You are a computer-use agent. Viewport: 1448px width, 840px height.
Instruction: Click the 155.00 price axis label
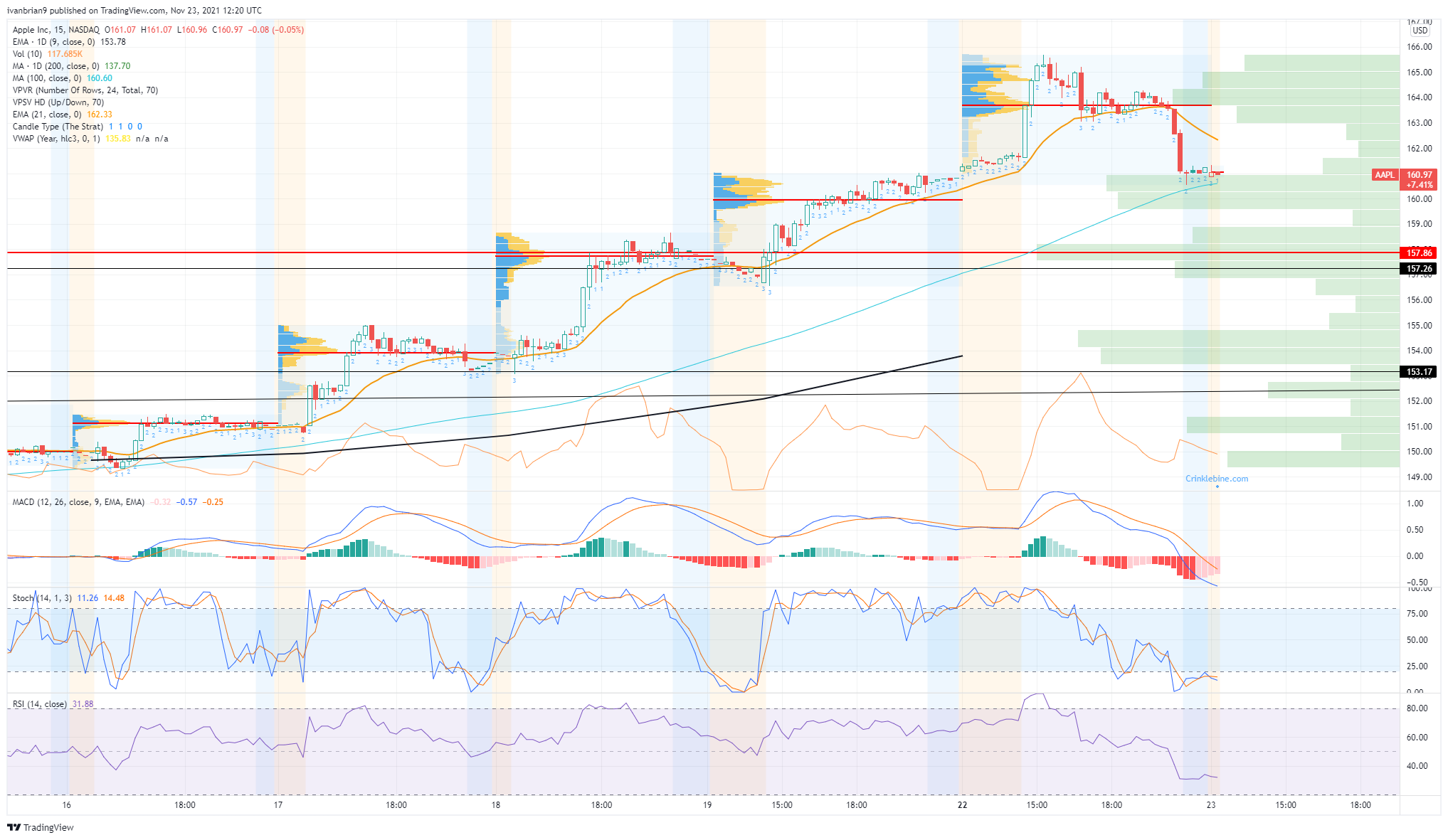click(1420, 326)
